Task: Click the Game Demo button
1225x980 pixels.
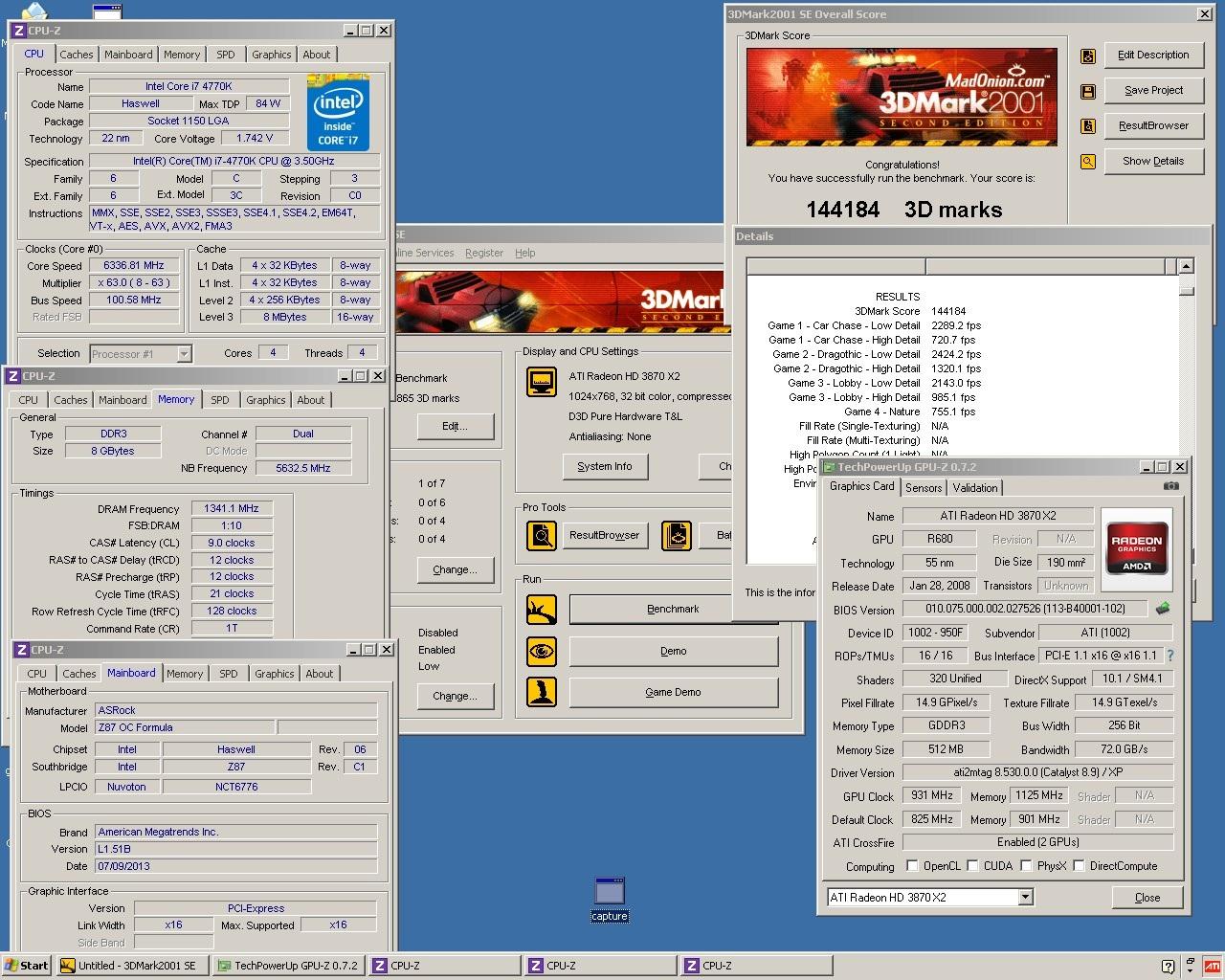Action: click(x=673, y=692)
